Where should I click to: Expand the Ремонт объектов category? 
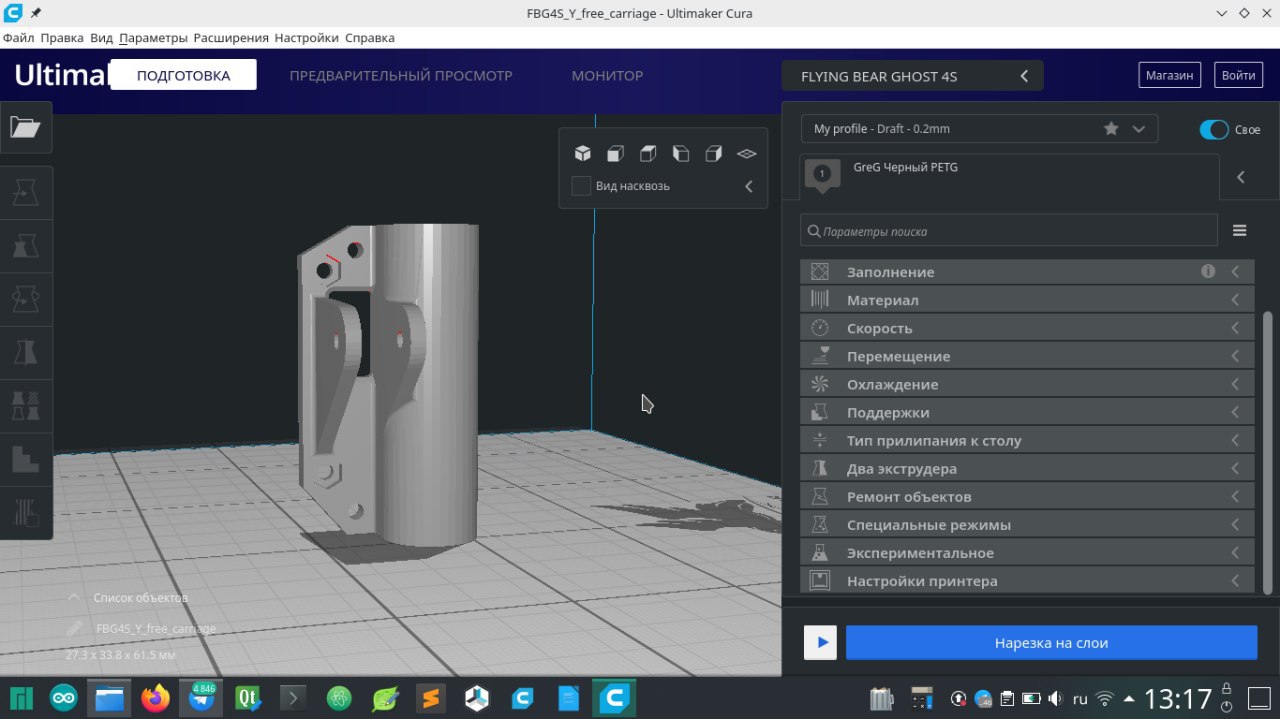1027,496
